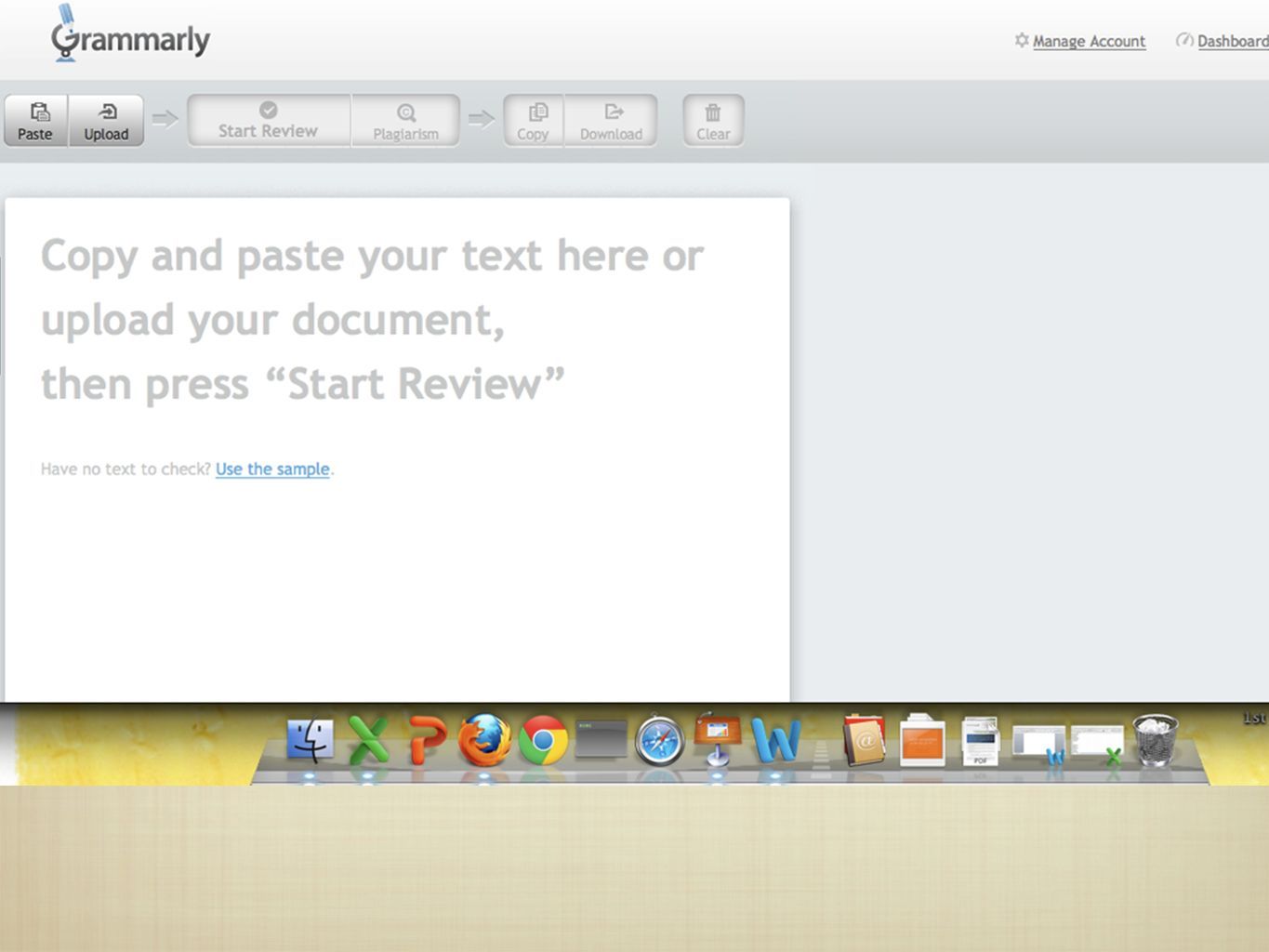Click the Upload document button
The height and width of the screenshot is (952, 1269).
106,121
